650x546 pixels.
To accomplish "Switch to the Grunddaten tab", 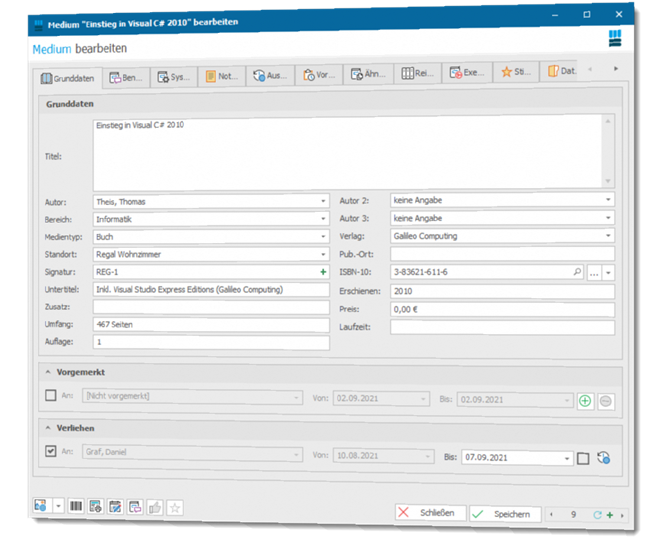I will click(68, 78).
